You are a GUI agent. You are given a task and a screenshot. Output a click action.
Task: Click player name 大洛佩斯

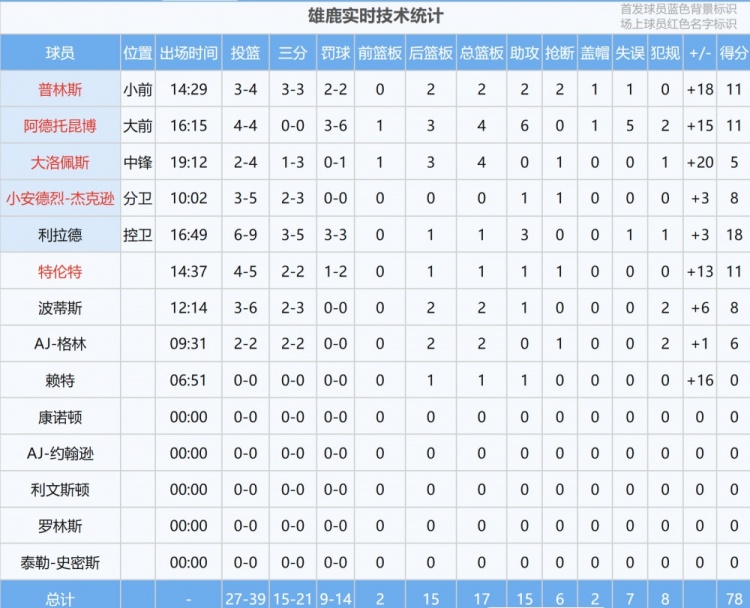[60, 162]
